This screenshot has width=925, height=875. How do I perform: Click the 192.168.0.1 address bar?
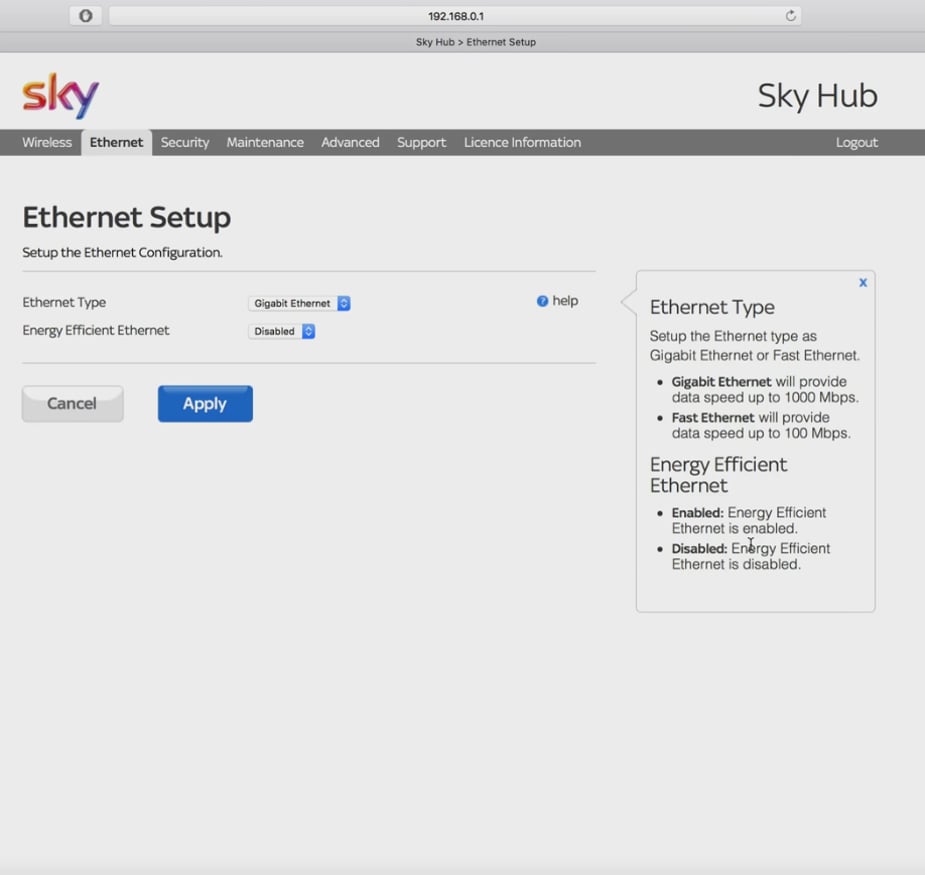[x=455, y=16]
